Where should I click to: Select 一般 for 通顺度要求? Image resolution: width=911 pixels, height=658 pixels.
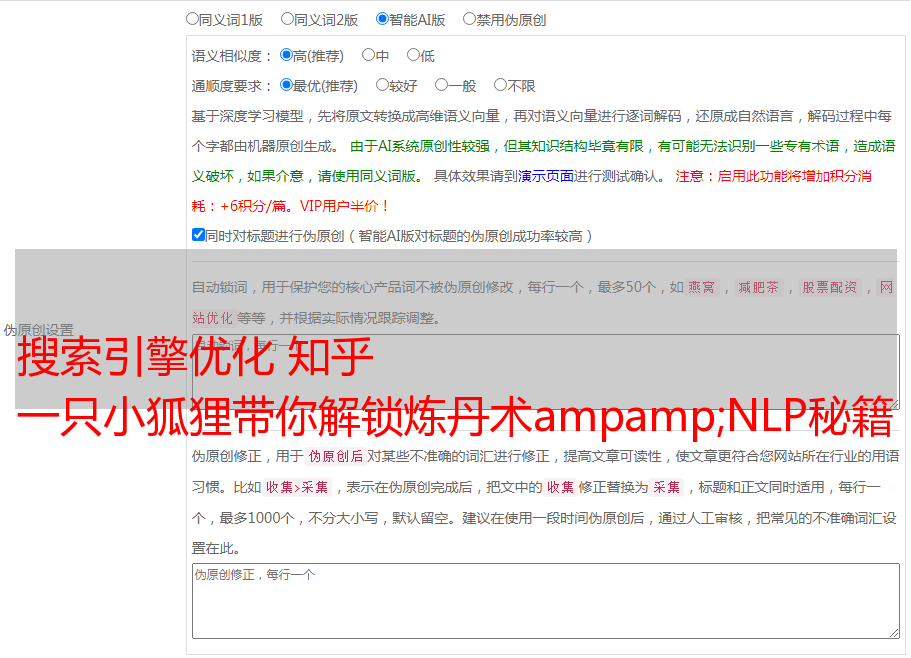[x=441, y=85]
